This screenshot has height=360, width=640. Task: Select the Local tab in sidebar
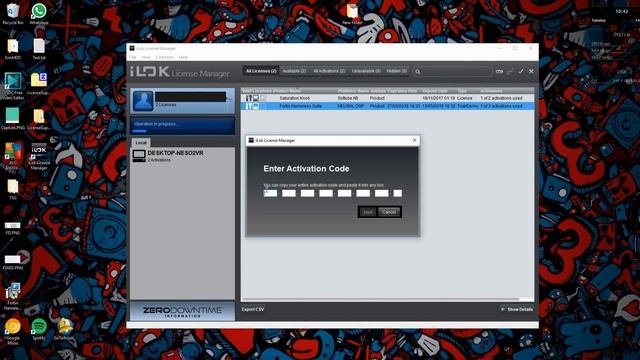141,142
